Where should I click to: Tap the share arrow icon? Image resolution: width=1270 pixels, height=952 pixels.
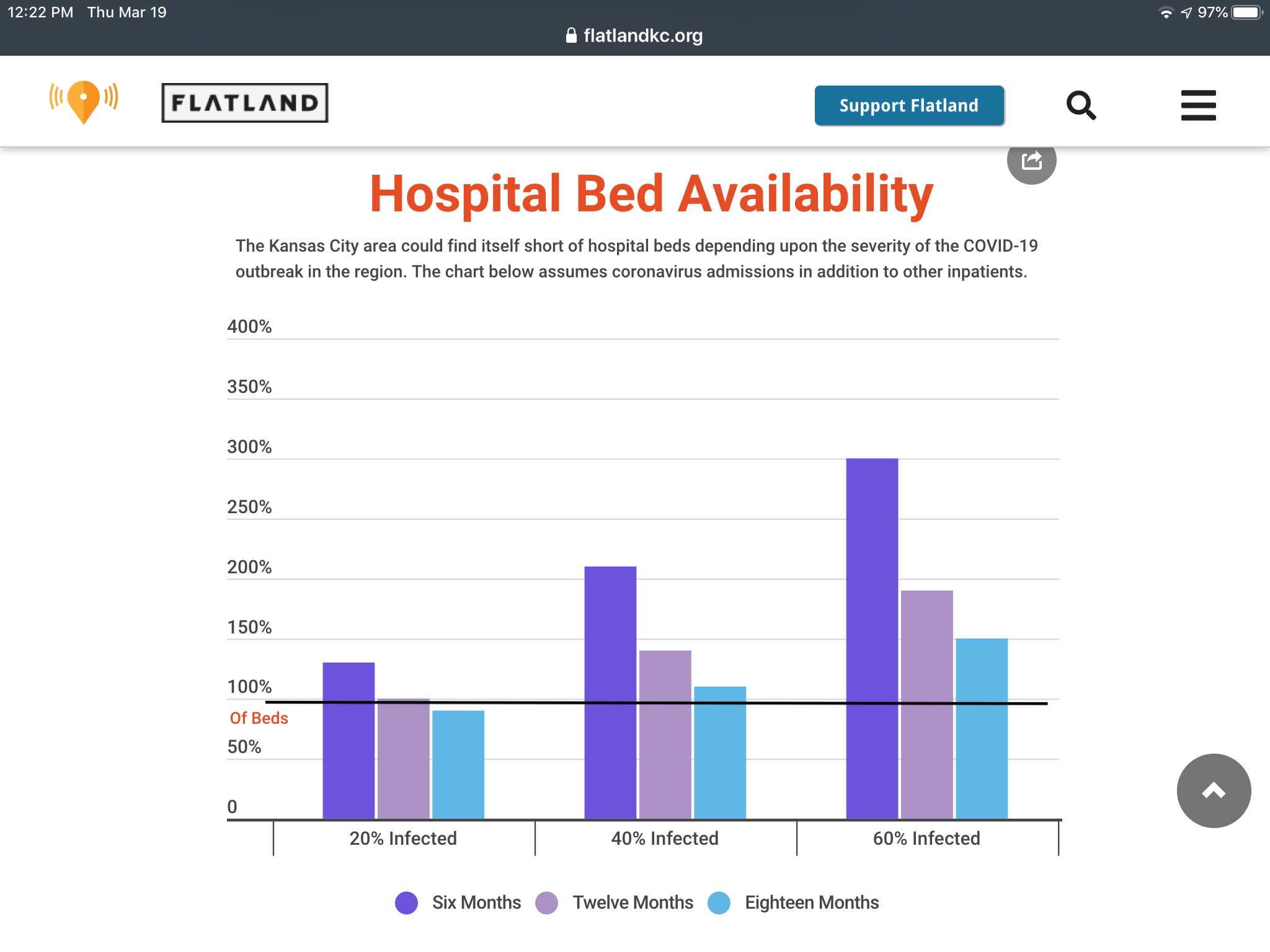[1031, 161]
